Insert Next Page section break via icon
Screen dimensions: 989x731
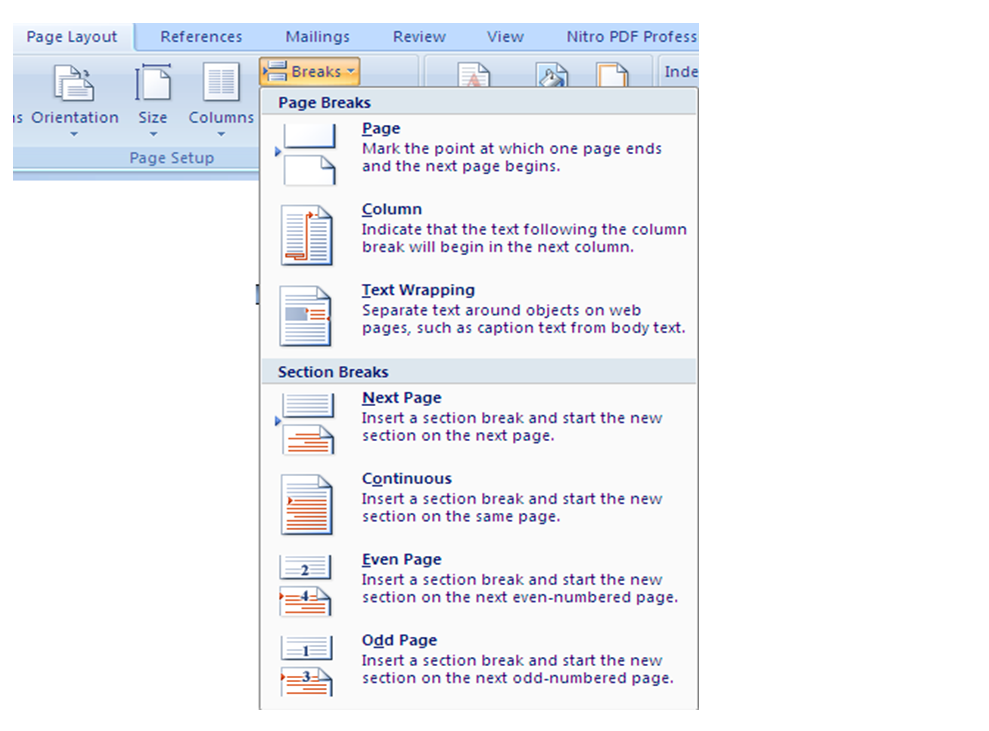[x=306, y=423]
